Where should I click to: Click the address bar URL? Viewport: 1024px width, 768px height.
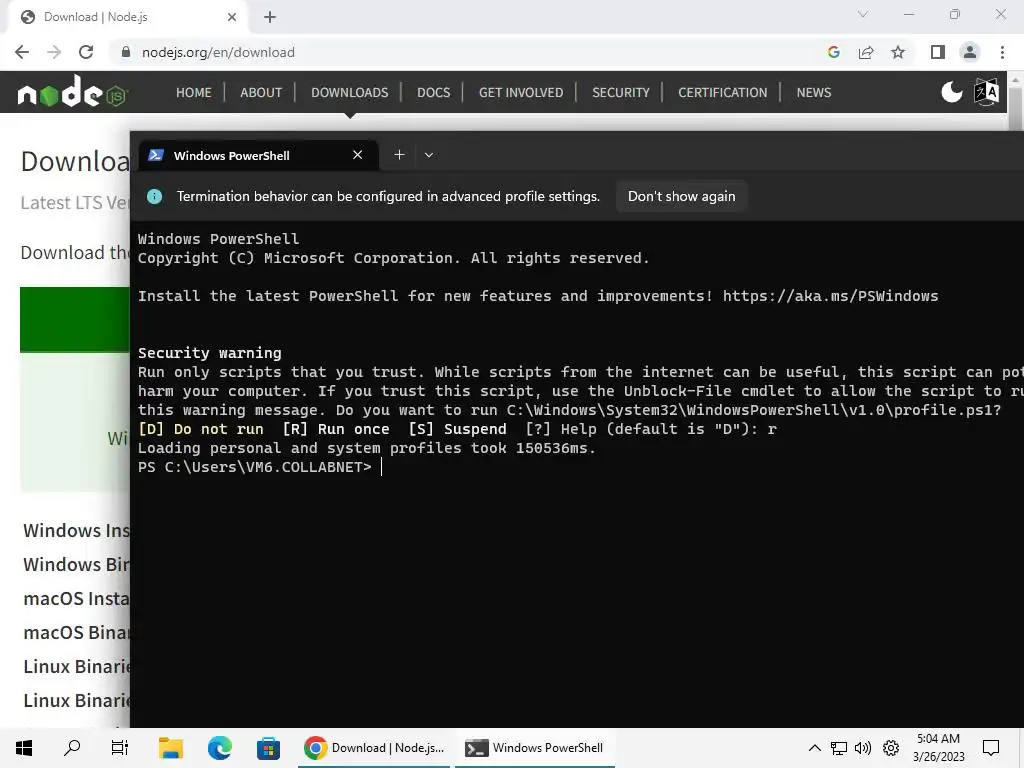pyautogui.click(x=218, y=52)
